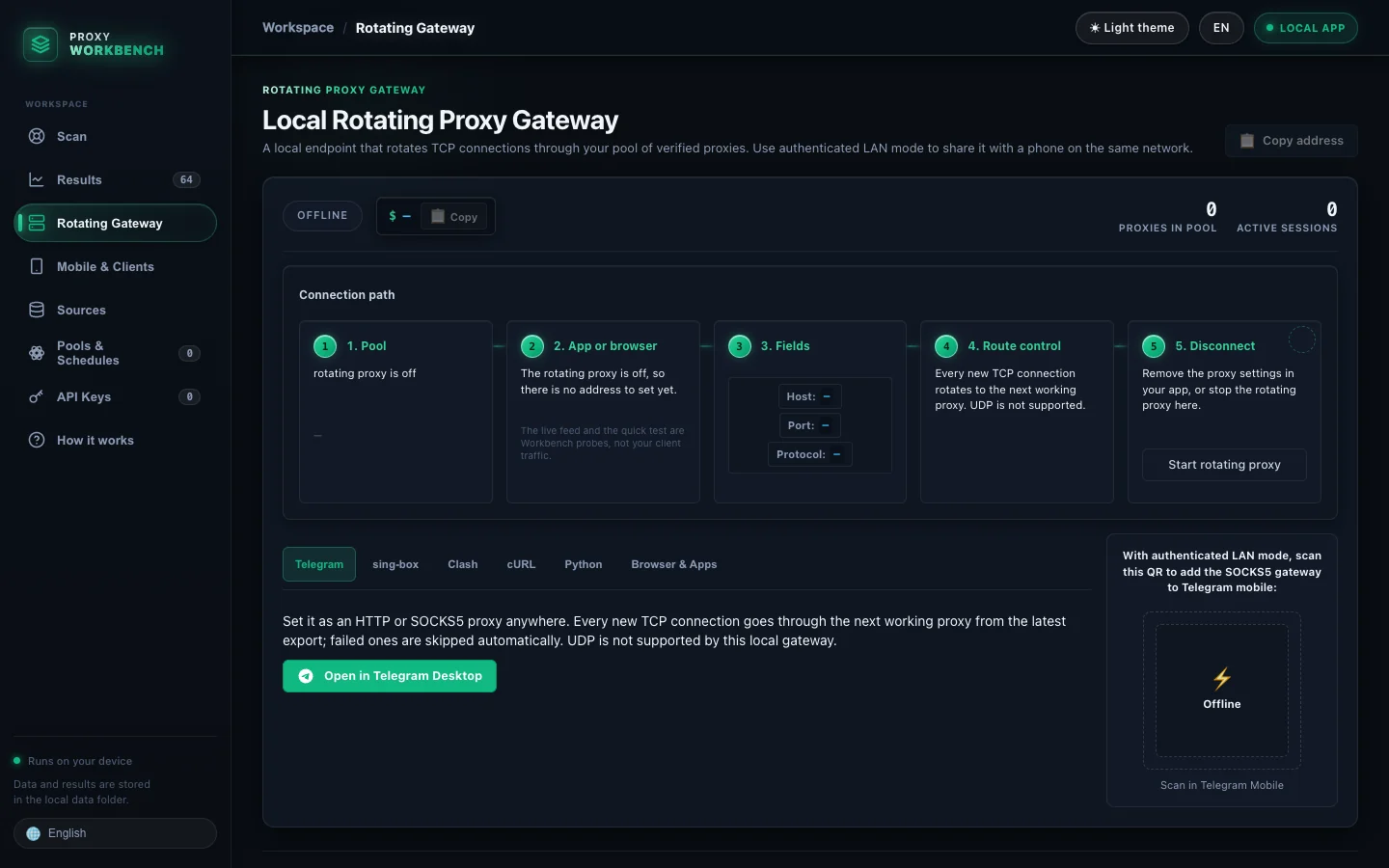Click the ACTIVE SESSIONS counter
Screen dimensions: 1389x868
click(x=1287, y=217)
